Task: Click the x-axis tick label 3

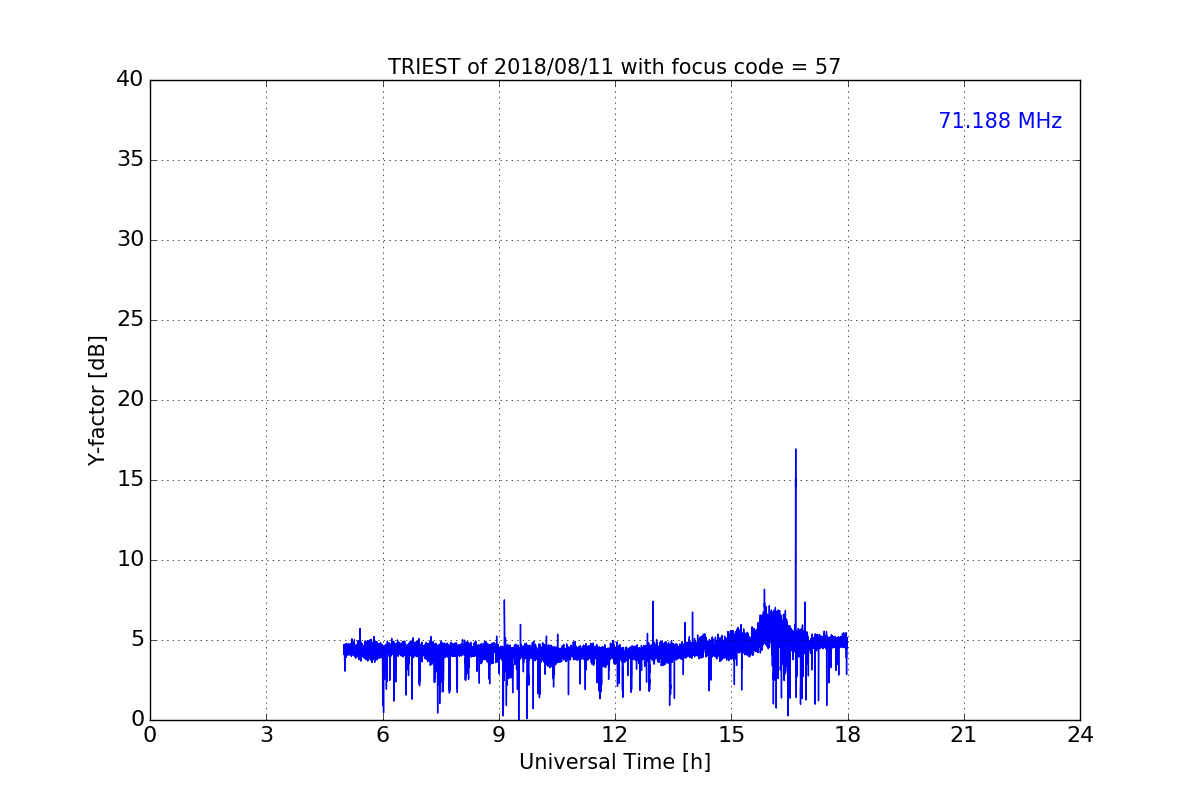Action: tap(266, 735)
